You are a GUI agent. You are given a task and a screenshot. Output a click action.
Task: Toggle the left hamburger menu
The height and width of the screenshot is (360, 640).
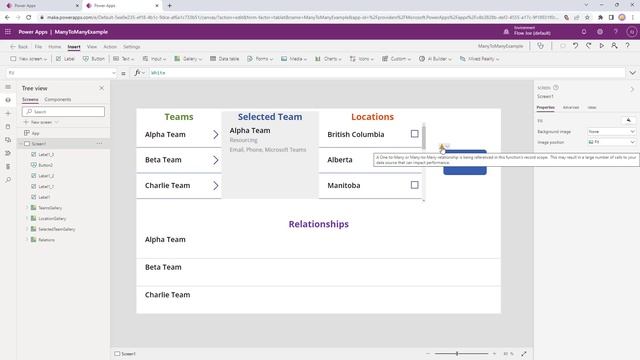click(x=8, y=87)
